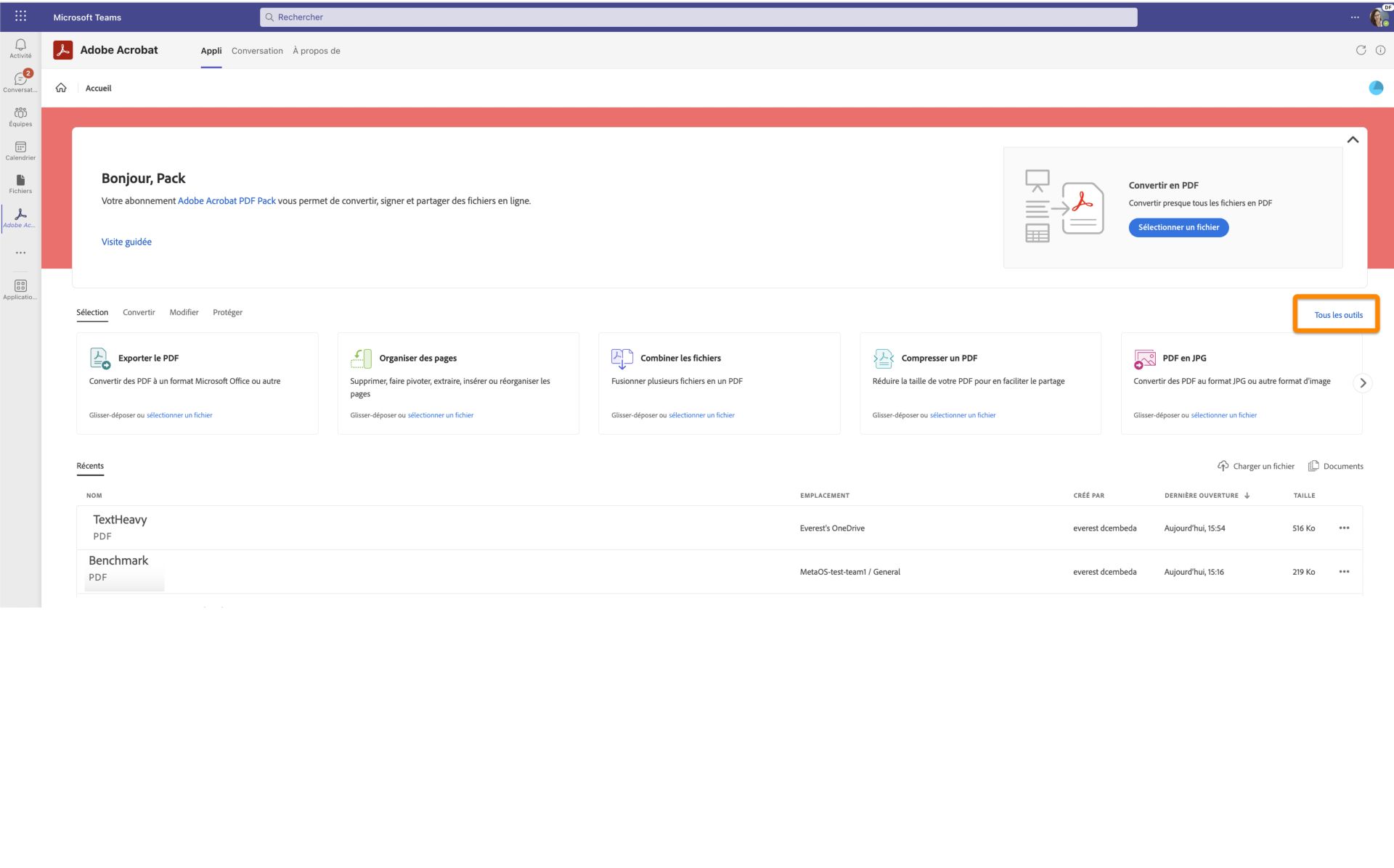
Task: Click the PDF en JPG tool icon
Action: tap(1144, 358)
